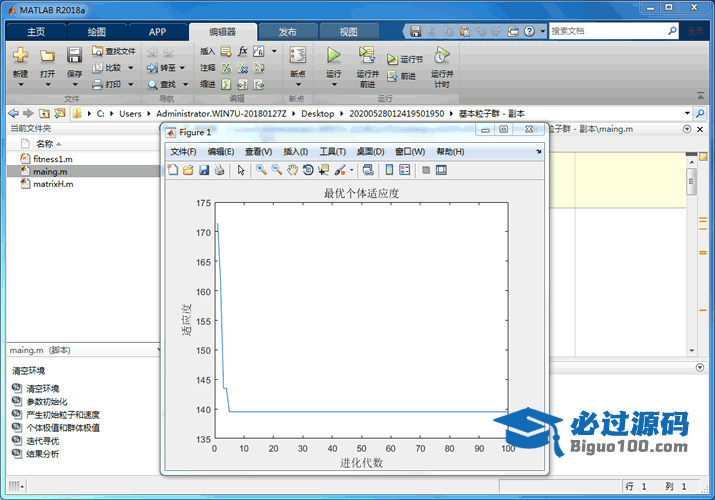The height and width of the screenshot is (500, 715).
Task: Expand the New (新建) dropdown arrow
Action: (21, 85)
